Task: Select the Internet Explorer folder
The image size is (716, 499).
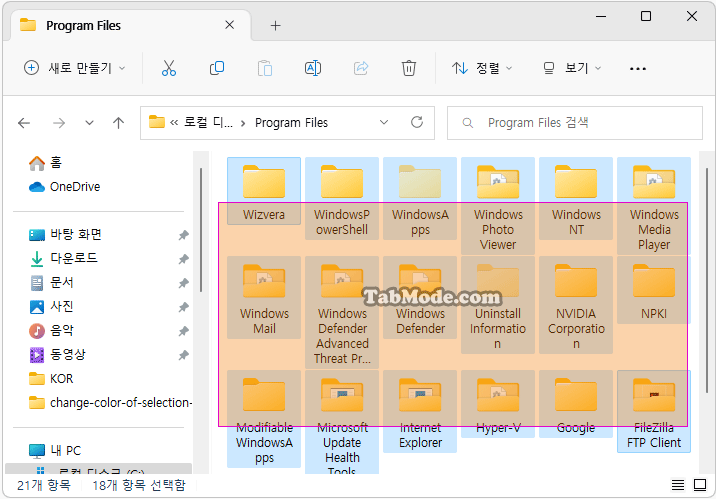Action: pyautogui.click(x=420, y=411)
